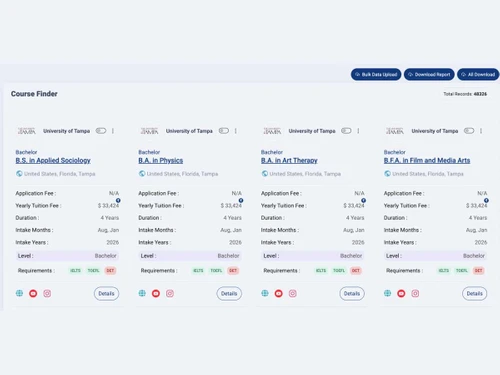
Task: Click DET tag on Film and Media Arts card
Action: [x=478, y=270]
